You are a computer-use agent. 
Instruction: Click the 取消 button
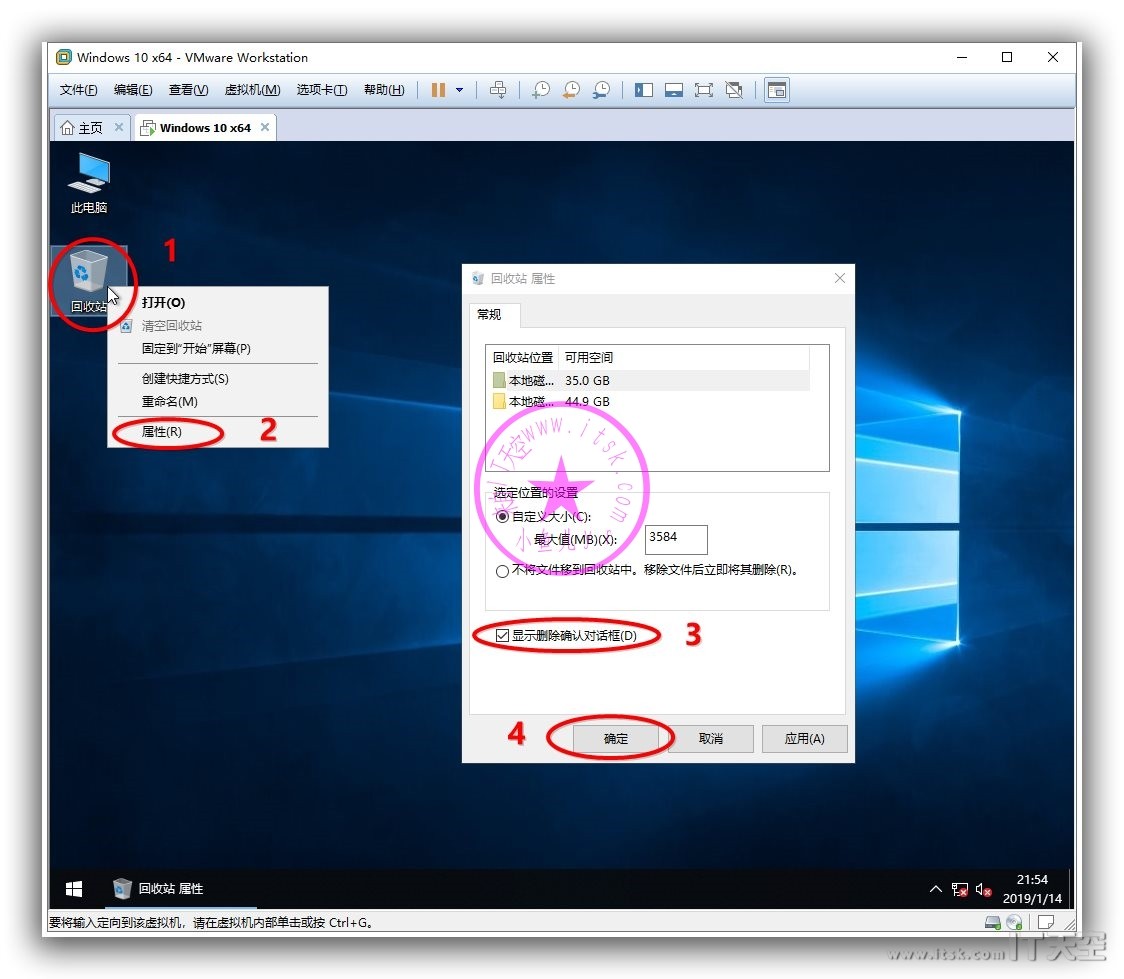click(x=710, y=739)
